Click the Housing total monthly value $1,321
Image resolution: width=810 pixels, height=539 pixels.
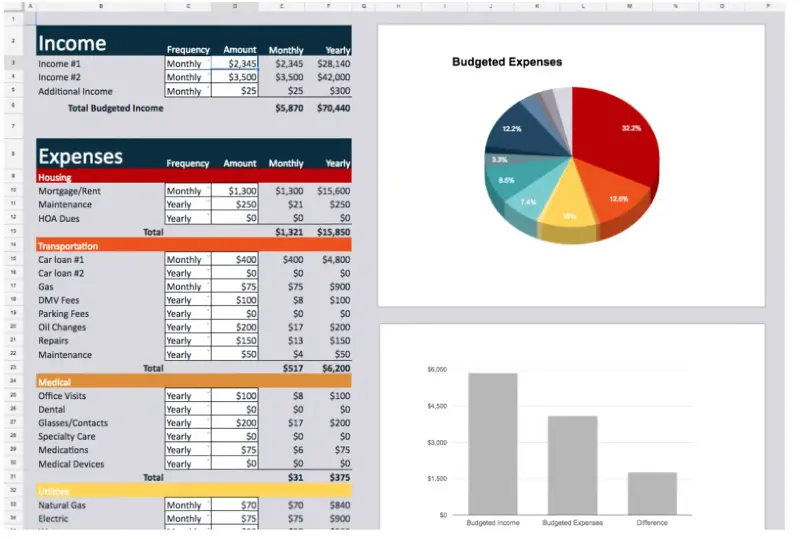(289, 232)
